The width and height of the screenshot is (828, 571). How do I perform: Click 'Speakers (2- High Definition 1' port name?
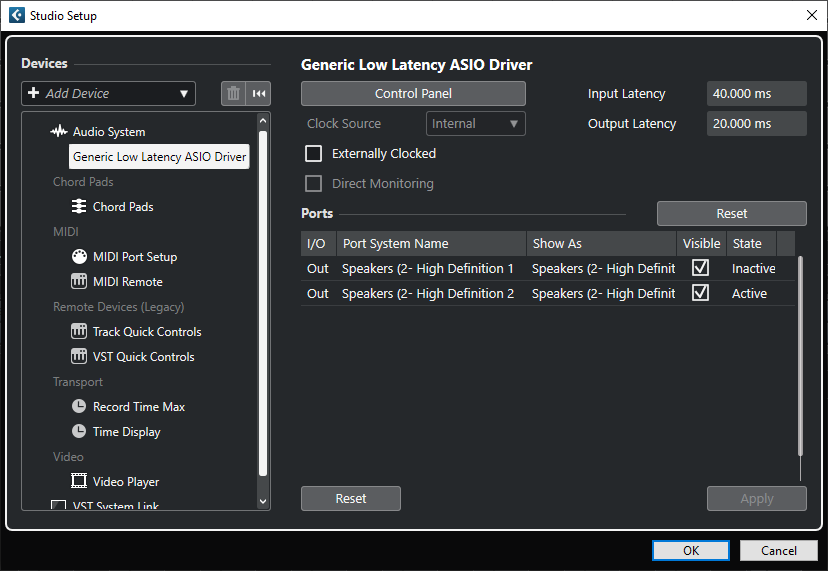pos(428,268)
